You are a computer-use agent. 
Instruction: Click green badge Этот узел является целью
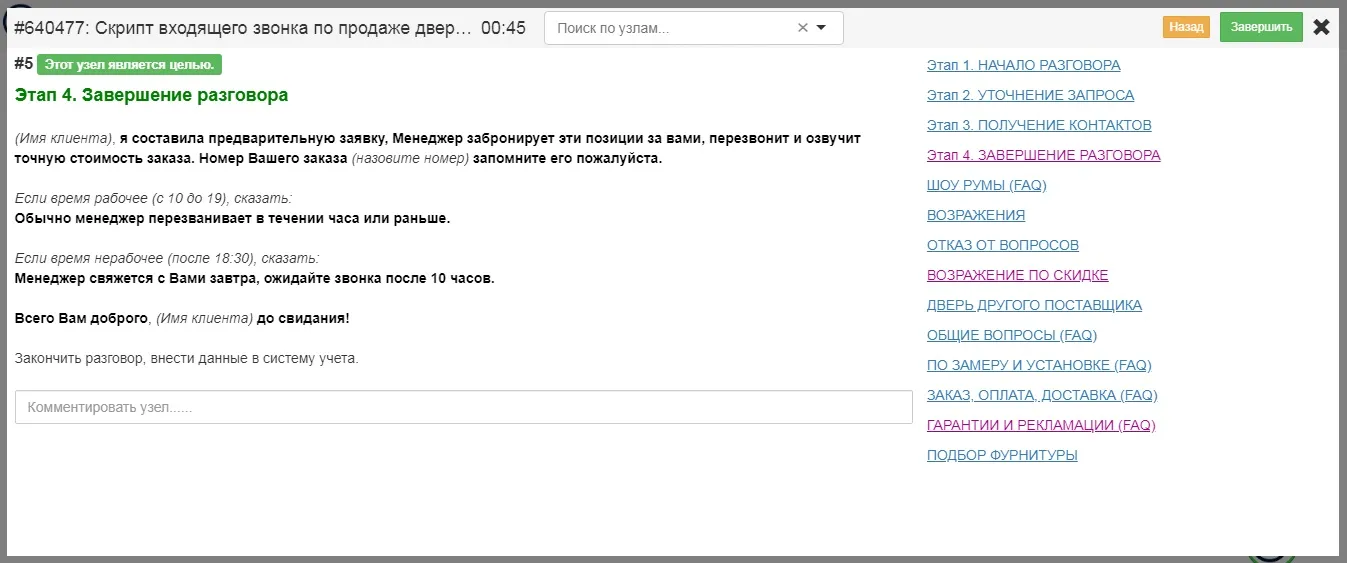129,65
